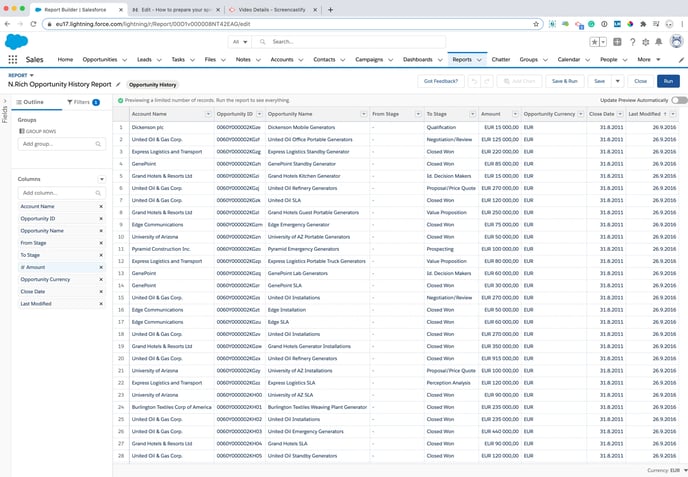The width and height of the screenshot is (688, 477).
Task: Switch to the Outline tab
Action: (x=30, y=102)
